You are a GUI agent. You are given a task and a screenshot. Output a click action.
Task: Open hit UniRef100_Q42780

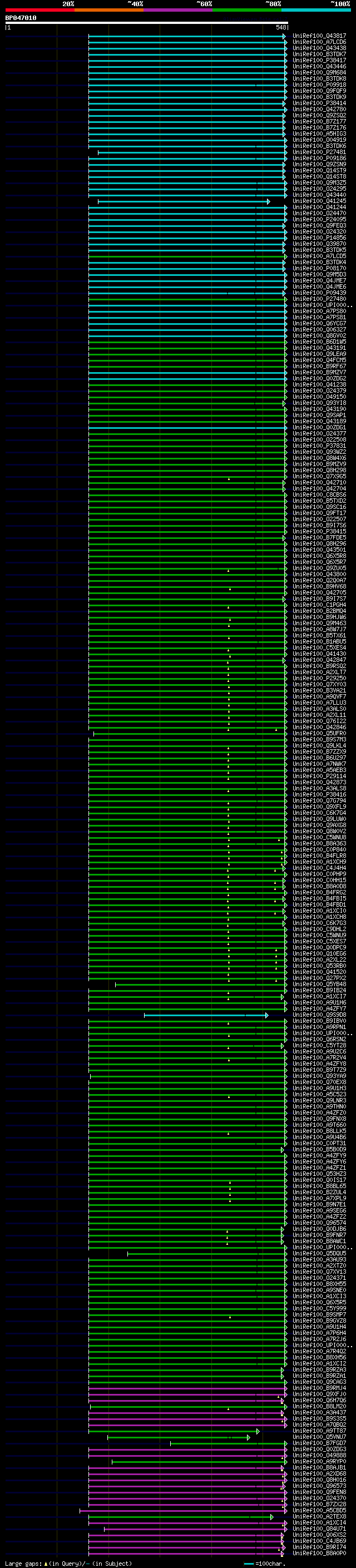(319, 110)
